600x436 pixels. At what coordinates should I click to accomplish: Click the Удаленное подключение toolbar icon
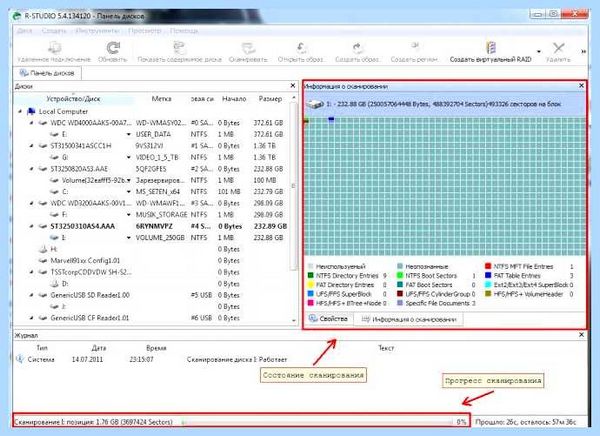tap(54, 48)
